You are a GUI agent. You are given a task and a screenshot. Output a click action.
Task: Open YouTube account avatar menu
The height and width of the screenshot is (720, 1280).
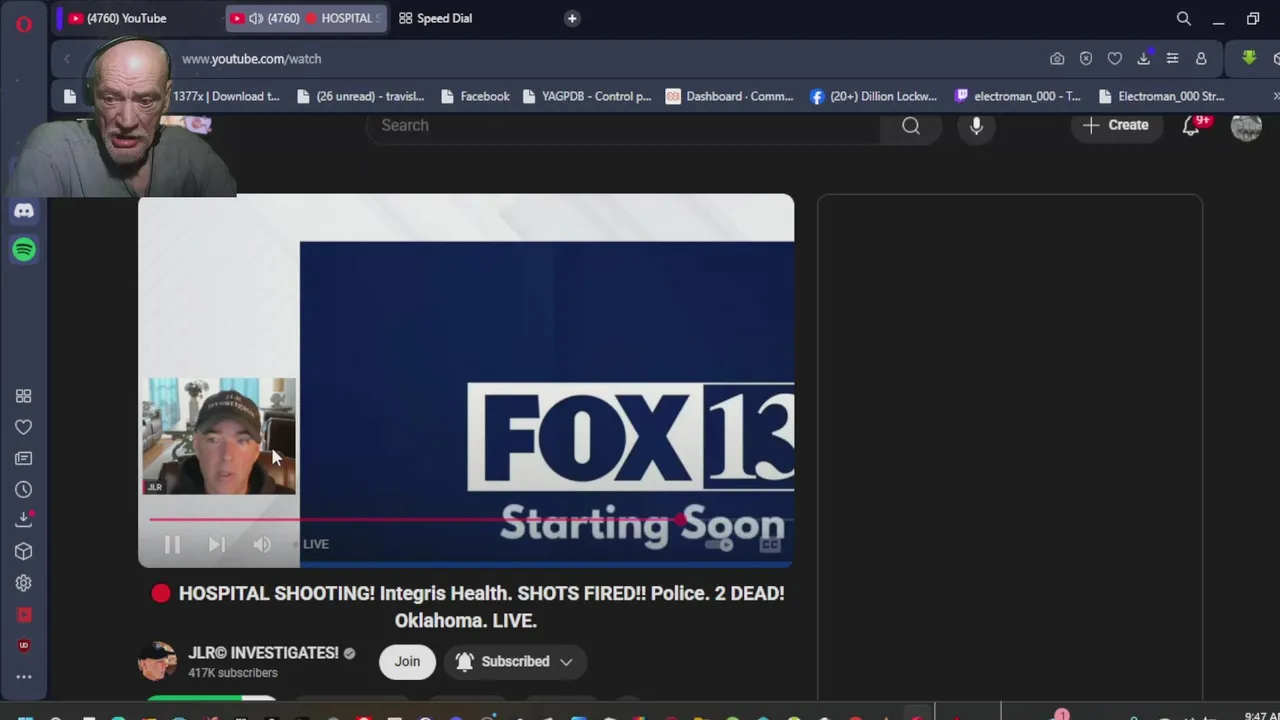click(1246, 126)
